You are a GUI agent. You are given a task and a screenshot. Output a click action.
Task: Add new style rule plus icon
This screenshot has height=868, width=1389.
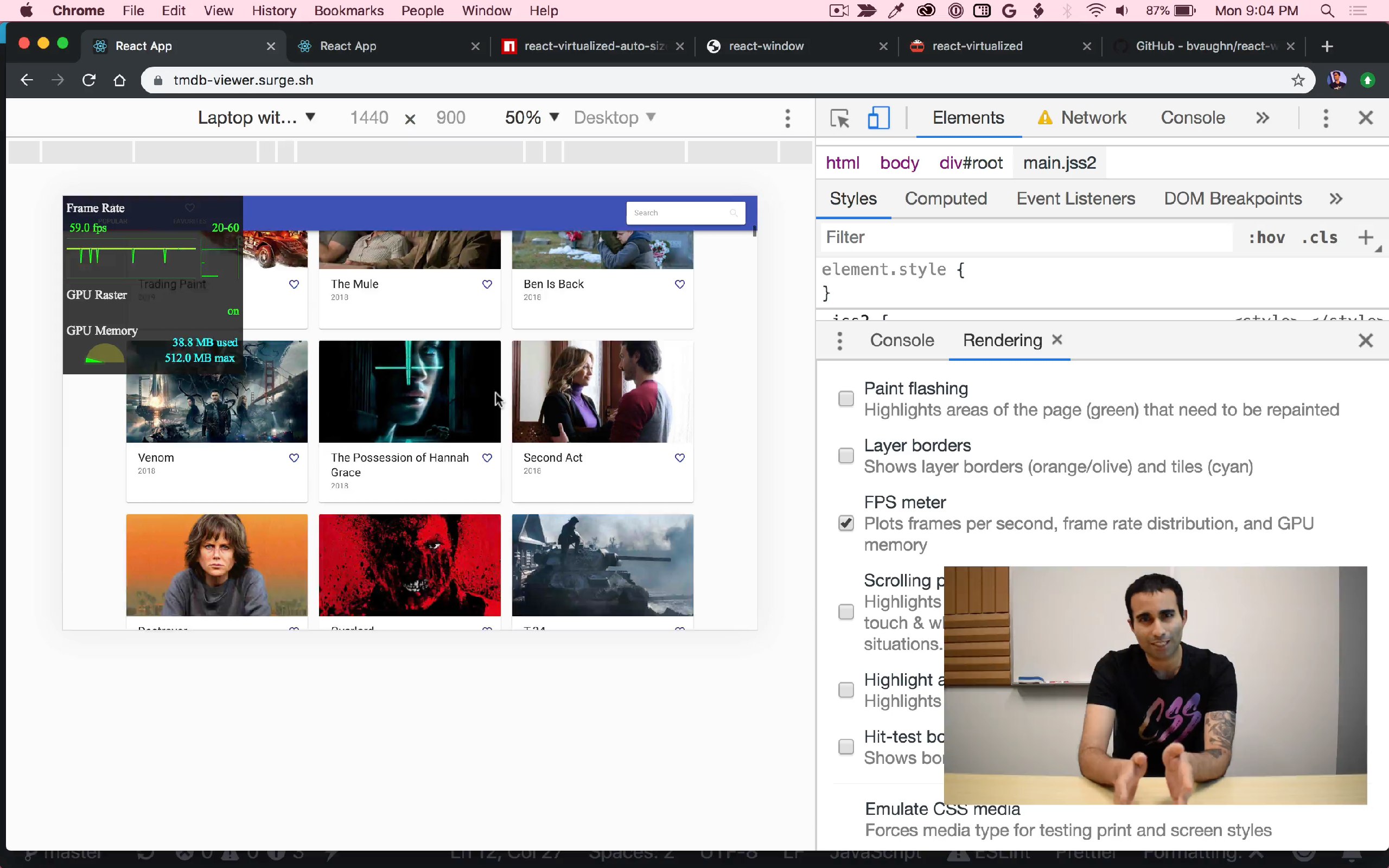point(1366,237)
